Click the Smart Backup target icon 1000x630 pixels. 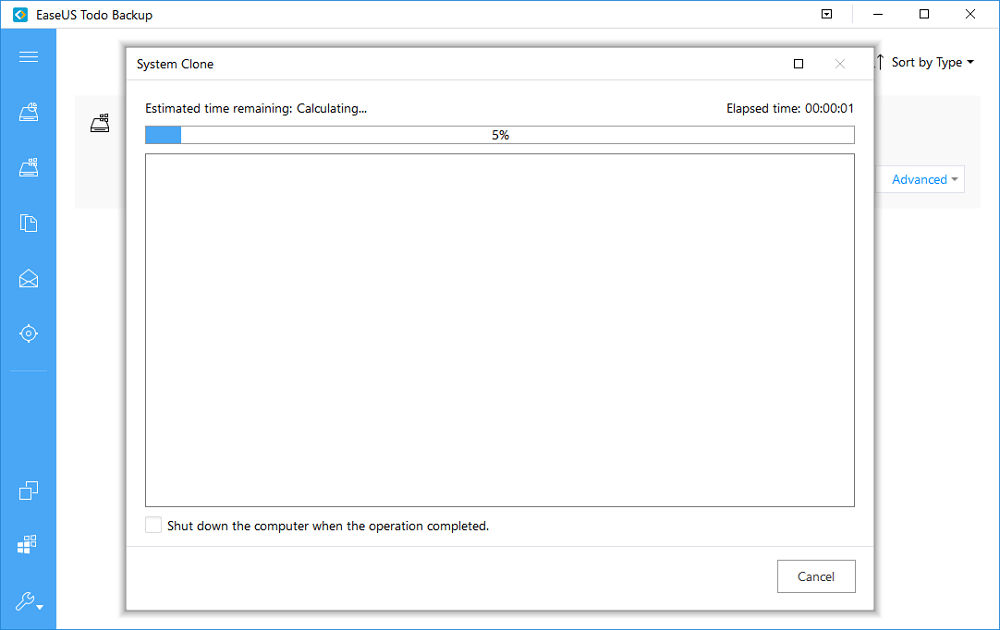click(28, 333)
